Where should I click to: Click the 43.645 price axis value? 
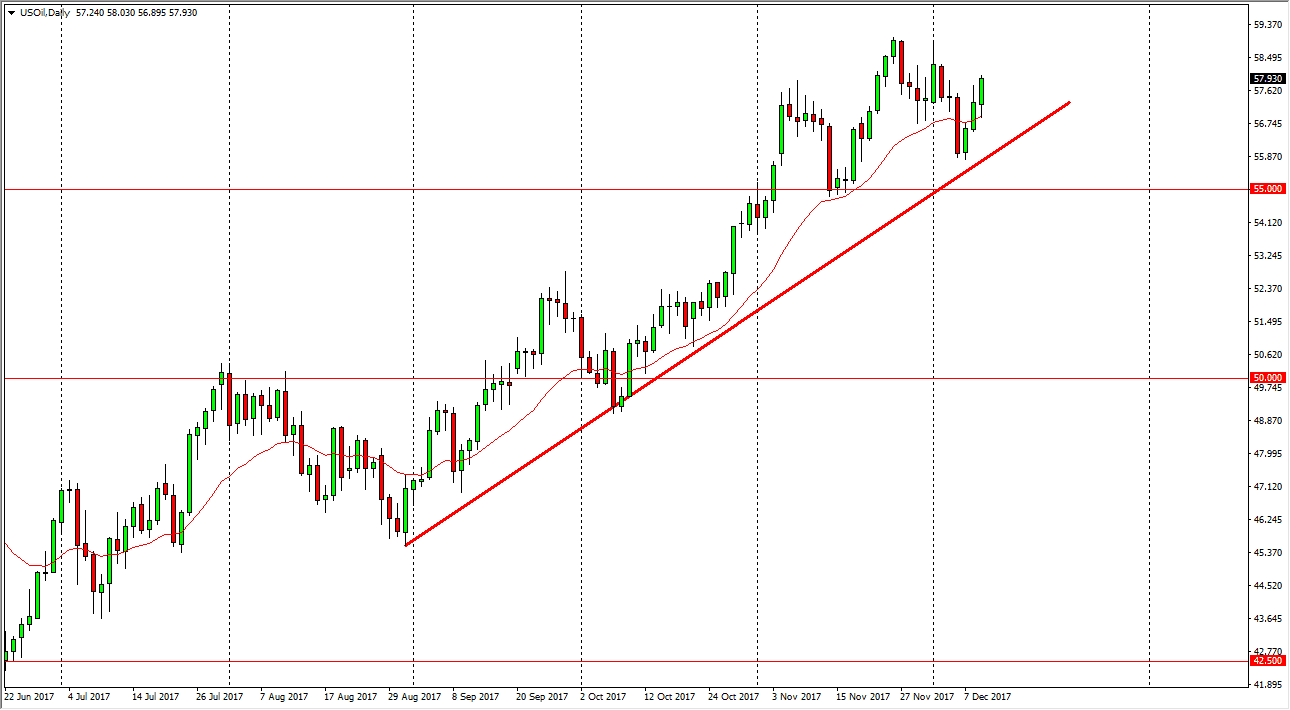click(1267, 618)
